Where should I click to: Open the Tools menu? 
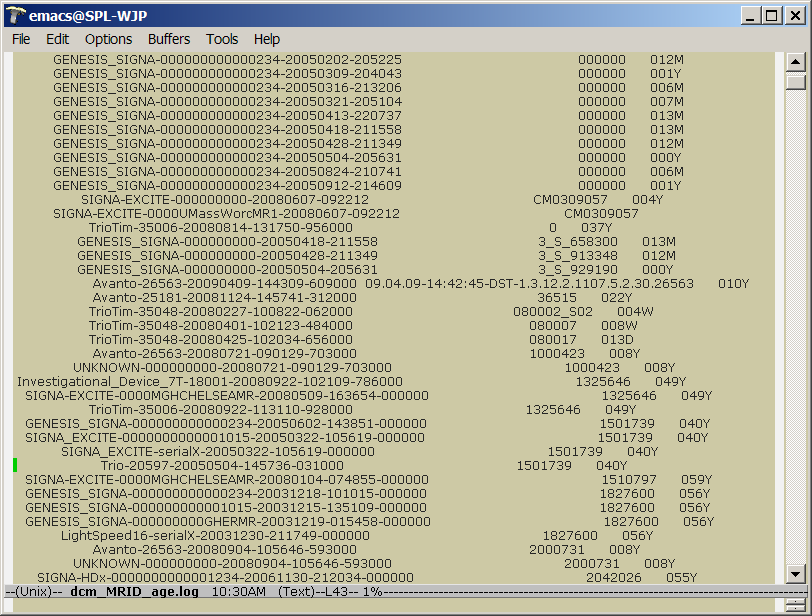click(x=221, y=39)
